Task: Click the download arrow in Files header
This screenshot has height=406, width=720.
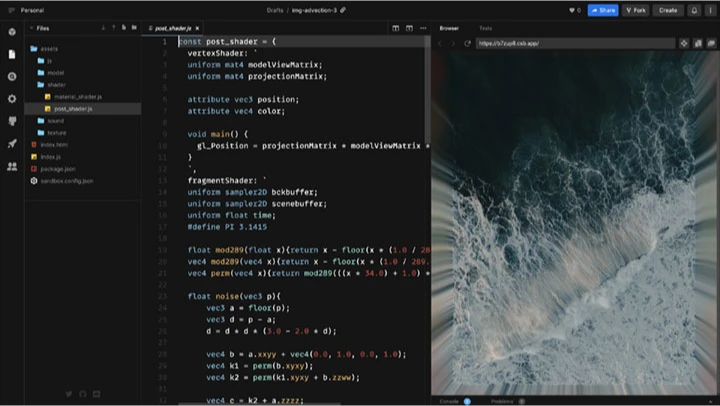Action: click(103, 28)
